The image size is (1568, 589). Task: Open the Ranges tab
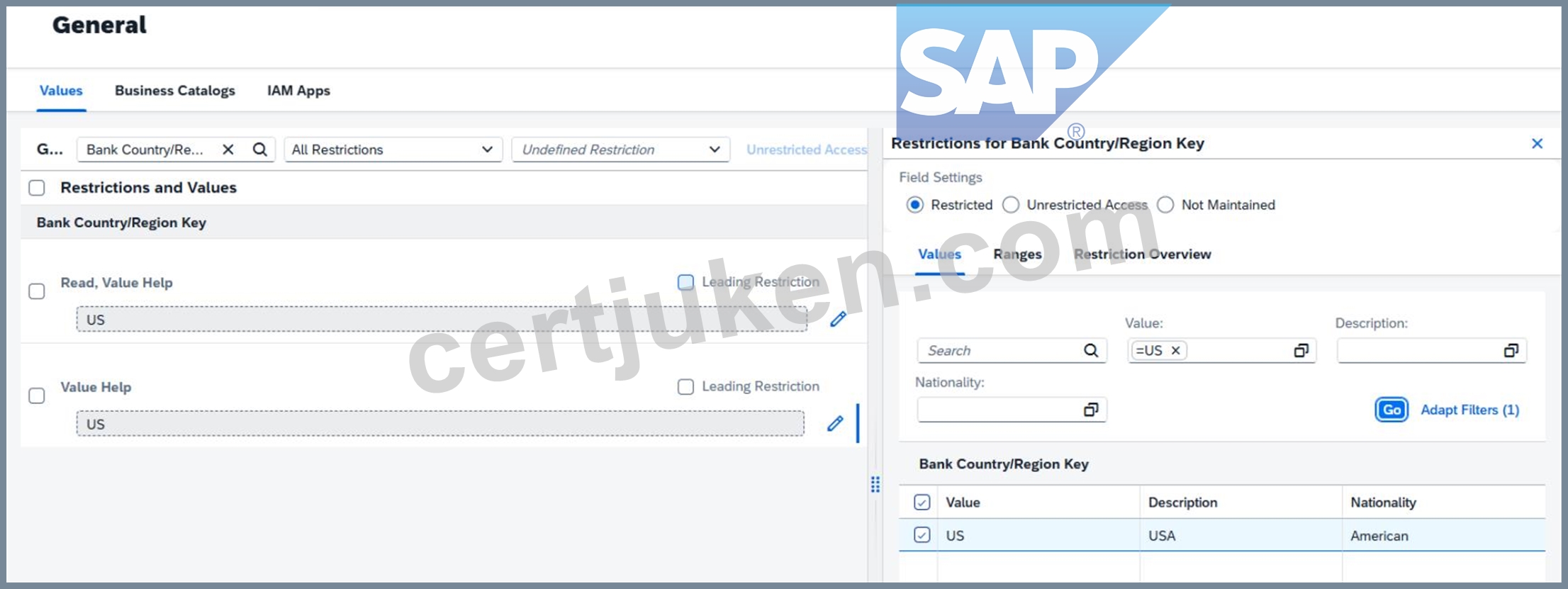[1017, 254]
